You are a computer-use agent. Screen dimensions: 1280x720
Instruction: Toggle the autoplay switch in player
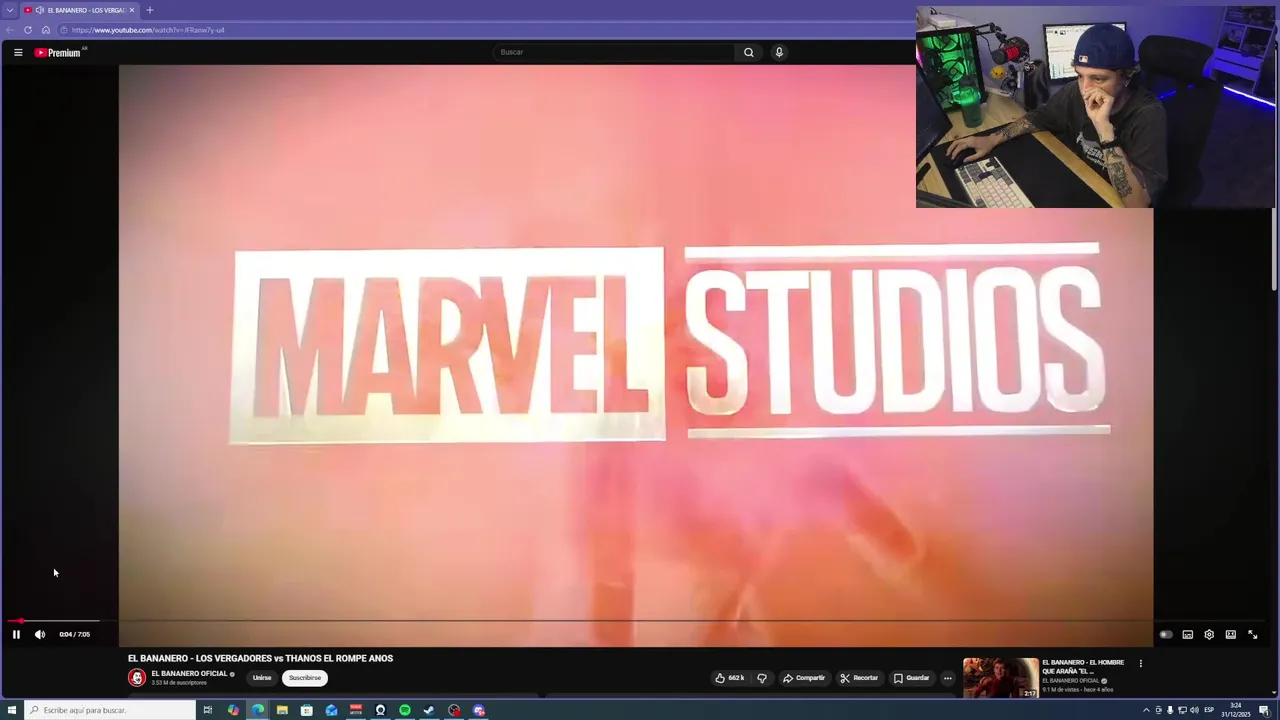[x=1166, y=634]
